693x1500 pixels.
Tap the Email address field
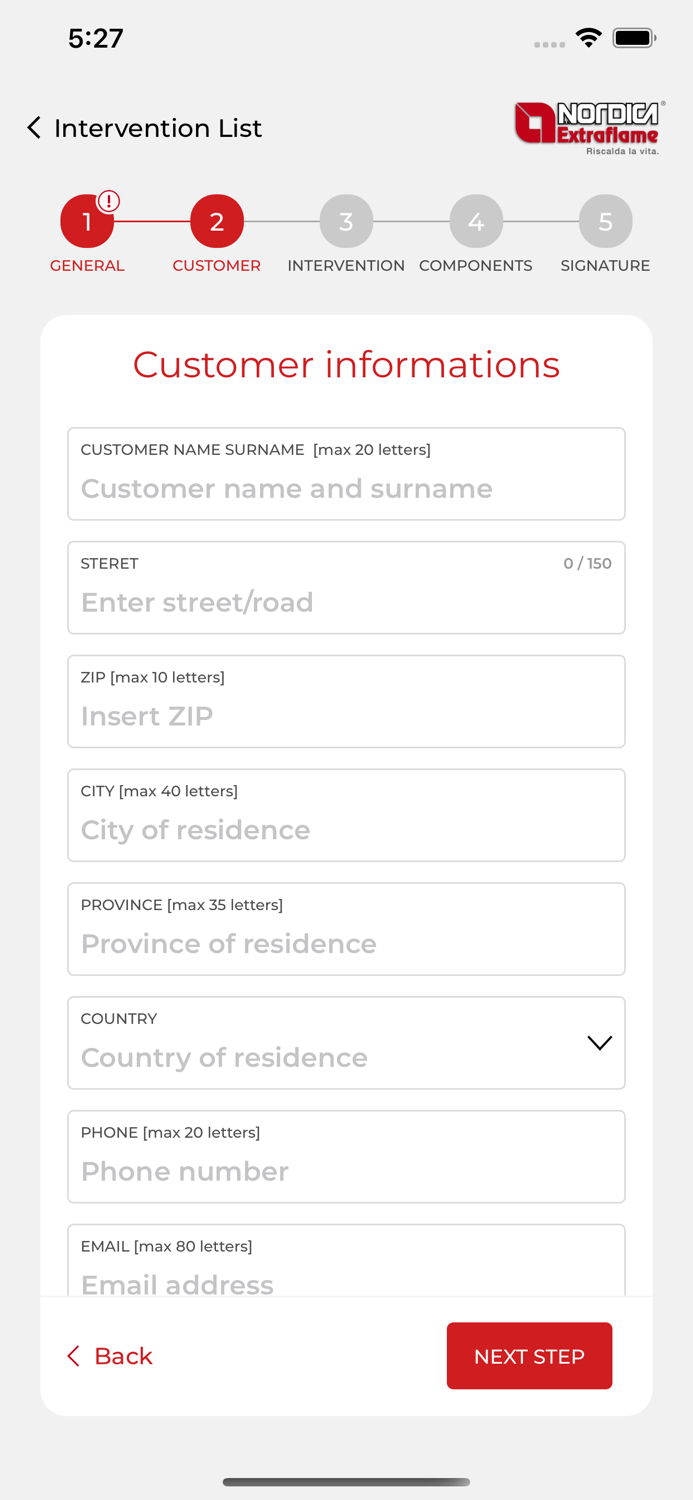(346, 1280)
